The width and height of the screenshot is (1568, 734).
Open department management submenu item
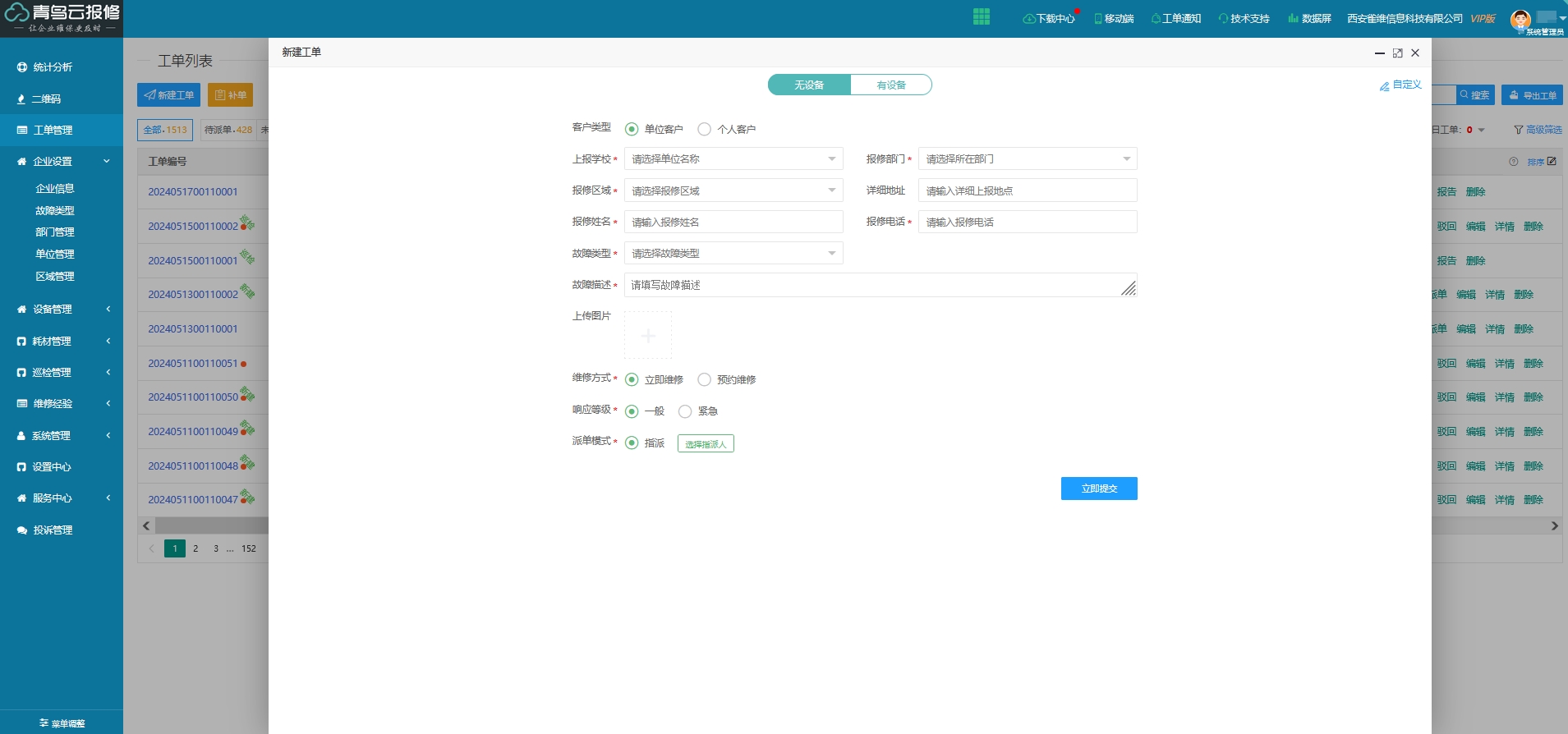[55, 232]
